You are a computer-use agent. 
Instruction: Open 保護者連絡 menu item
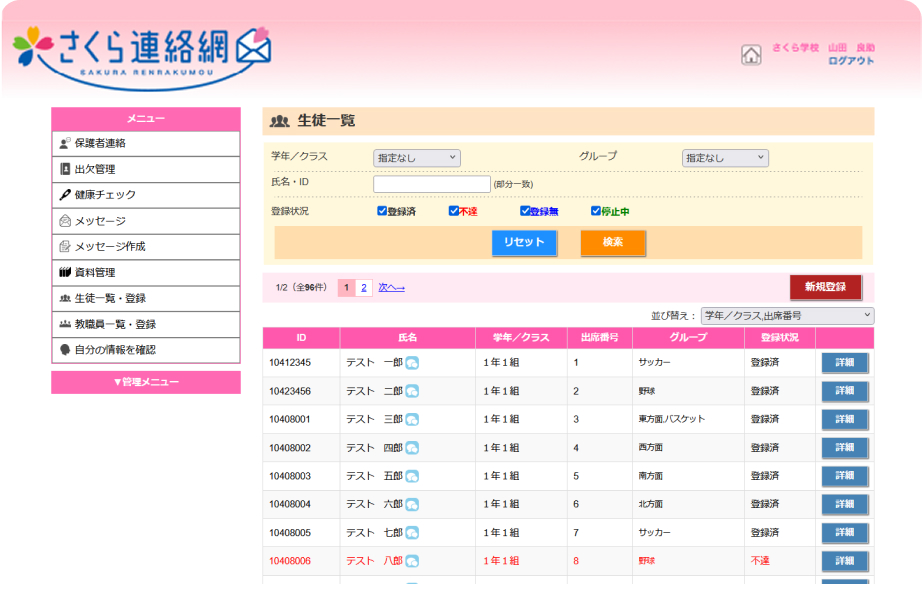[x=146, y=143]
